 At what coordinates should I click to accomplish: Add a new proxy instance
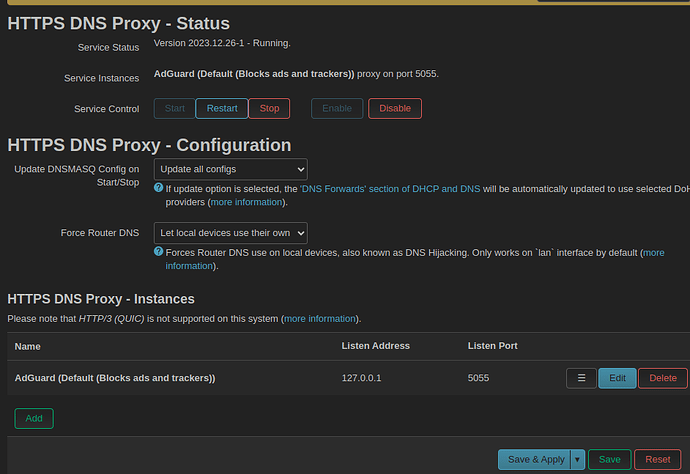(x=34, y=418)
